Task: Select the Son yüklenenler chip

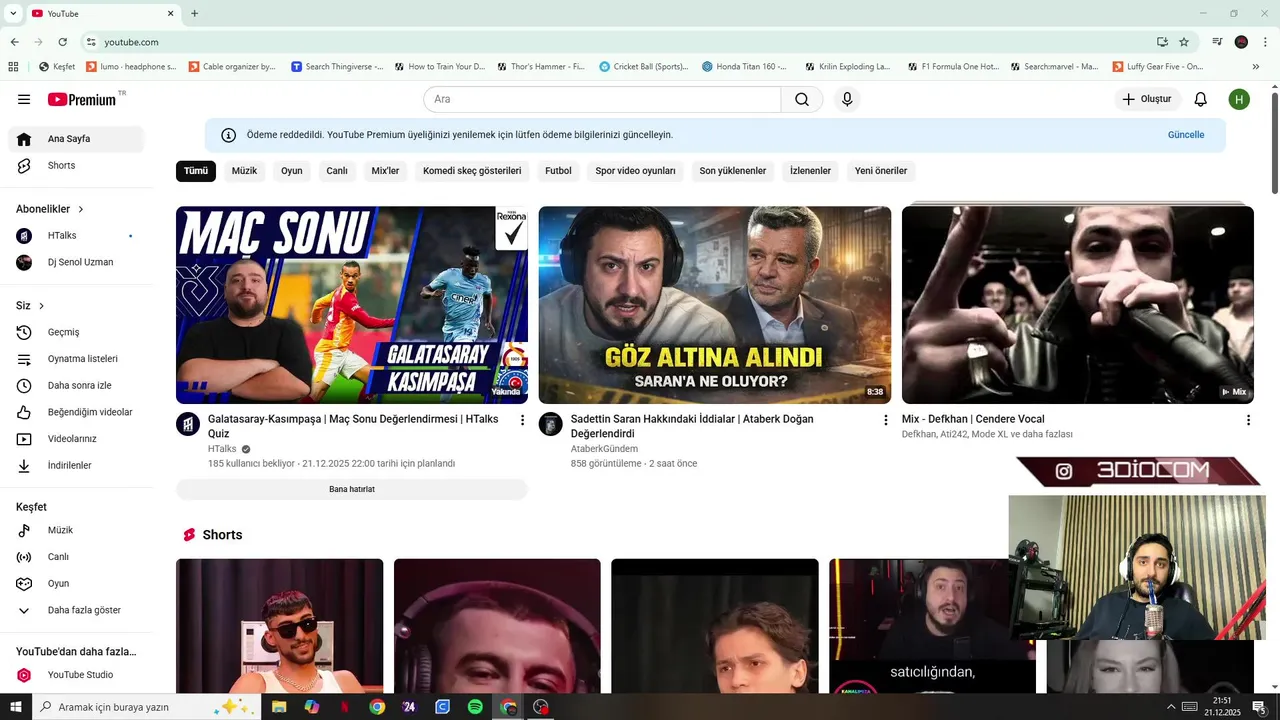Action: tap(733, 171)
